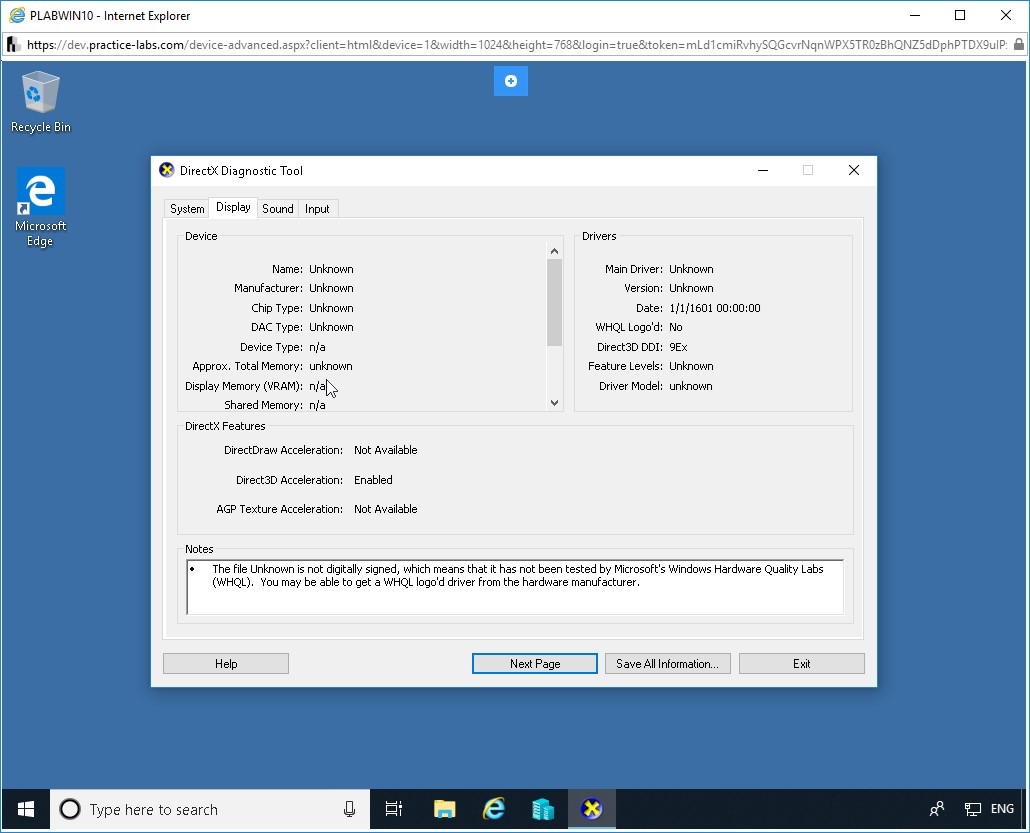Open the Recycle Bin desktop icon
Image resolution: width=1030 pixels, height=833 pixels.
(x=40, y=102)
